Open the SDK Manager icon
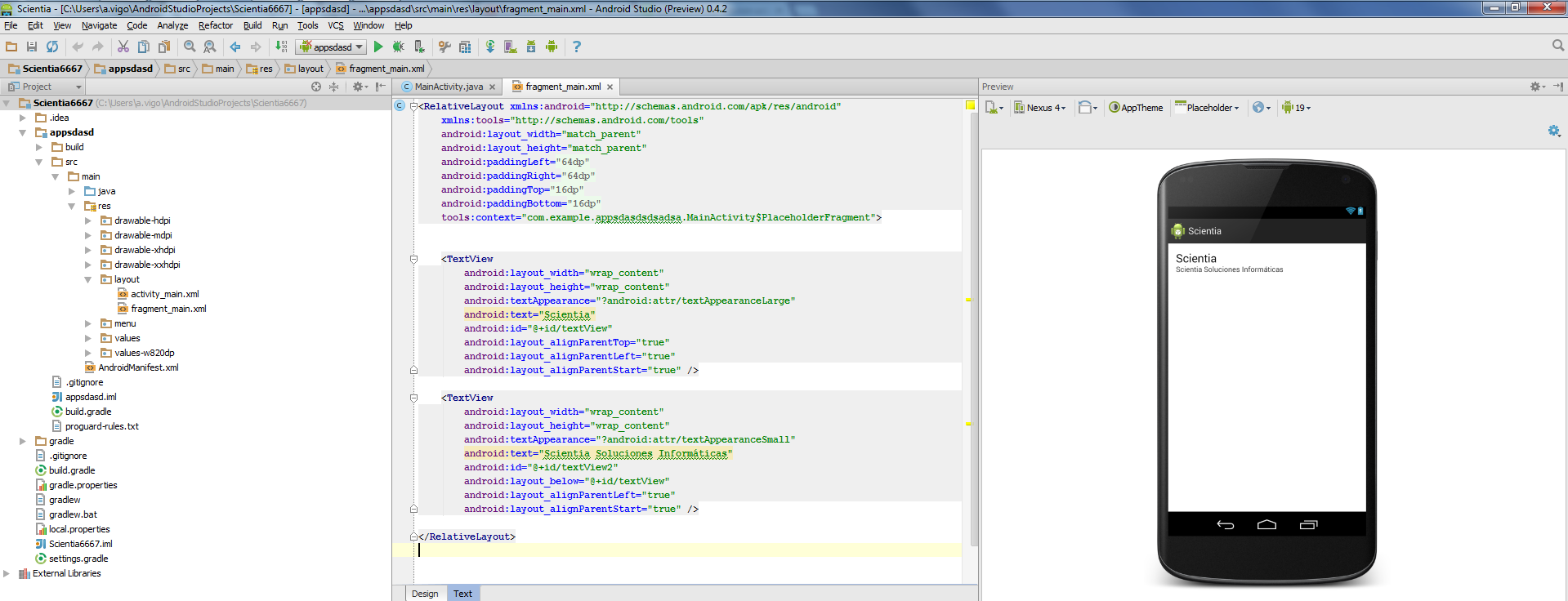This screenshot has height=601, width=1568. [531, 47]
